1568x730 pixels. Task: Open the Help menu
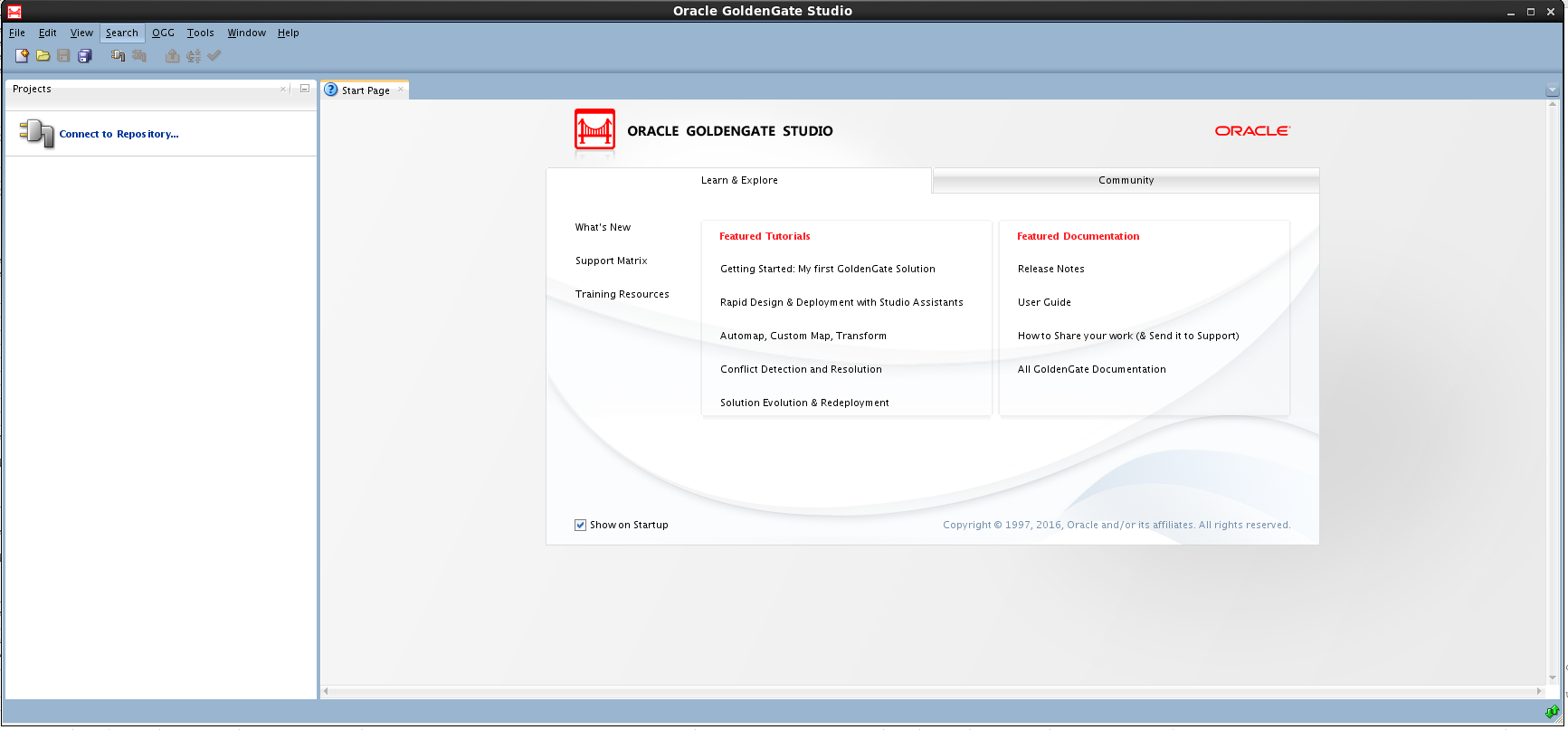click(x=289, y=33)
